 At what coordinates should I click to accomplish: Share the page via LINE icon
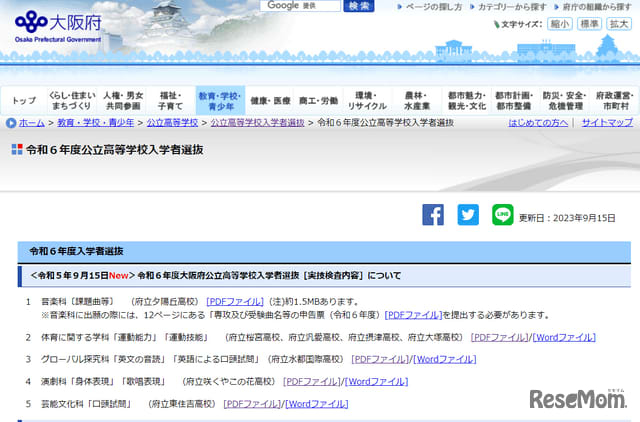coord(502,215)
